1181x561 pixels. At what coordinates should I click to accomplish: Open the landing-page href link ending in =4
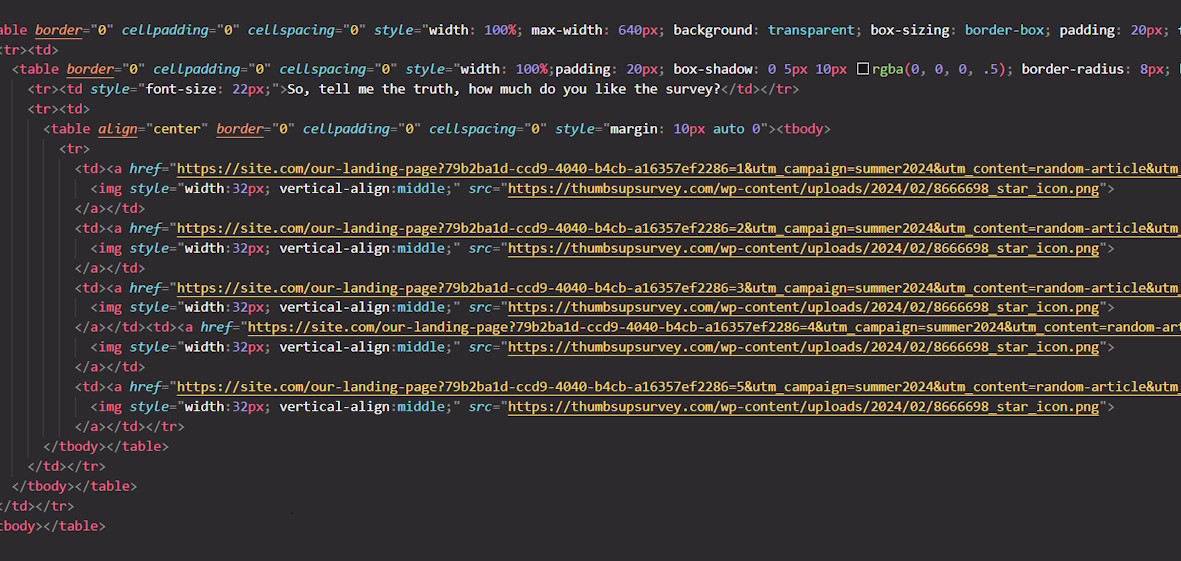click(x=714, y=327)
